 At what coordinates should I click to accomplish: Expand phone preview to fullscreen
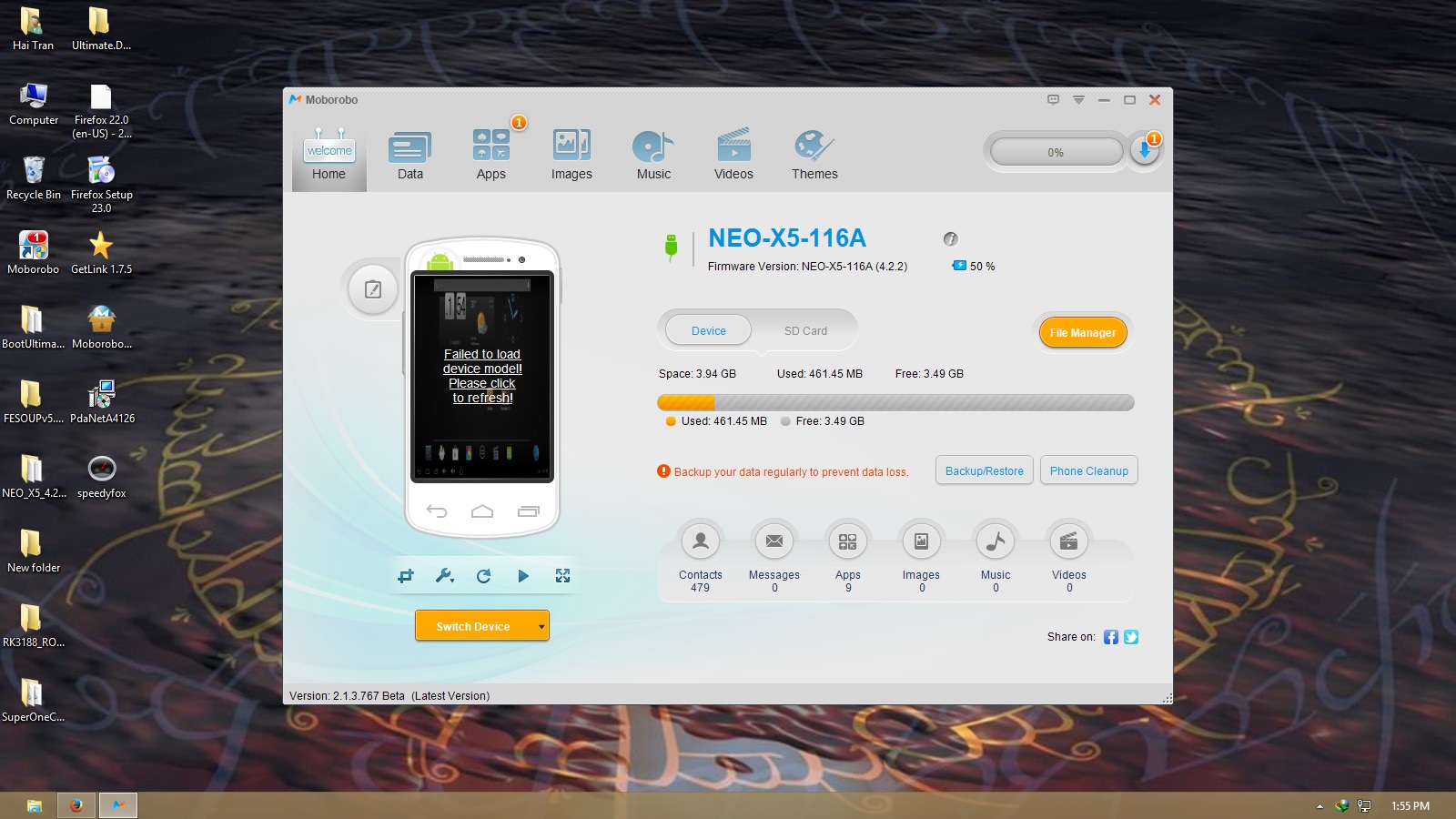pyautogui.click(x=562, y=575)
